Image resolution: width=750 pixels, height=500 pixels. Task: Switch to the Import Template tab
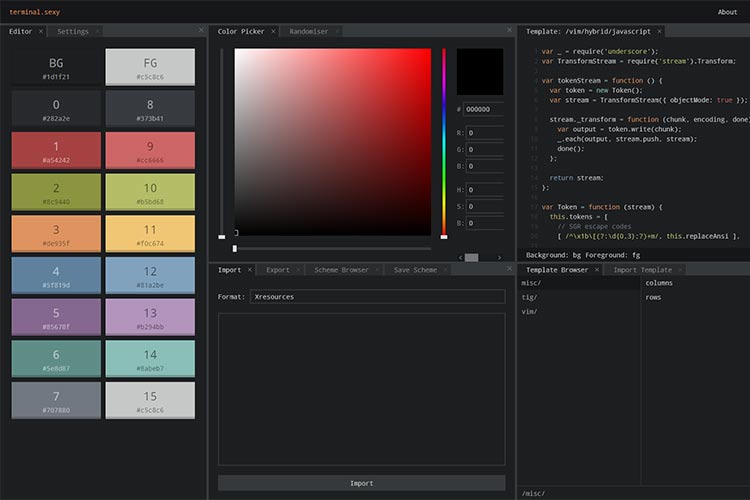click(x=642, y=270)
